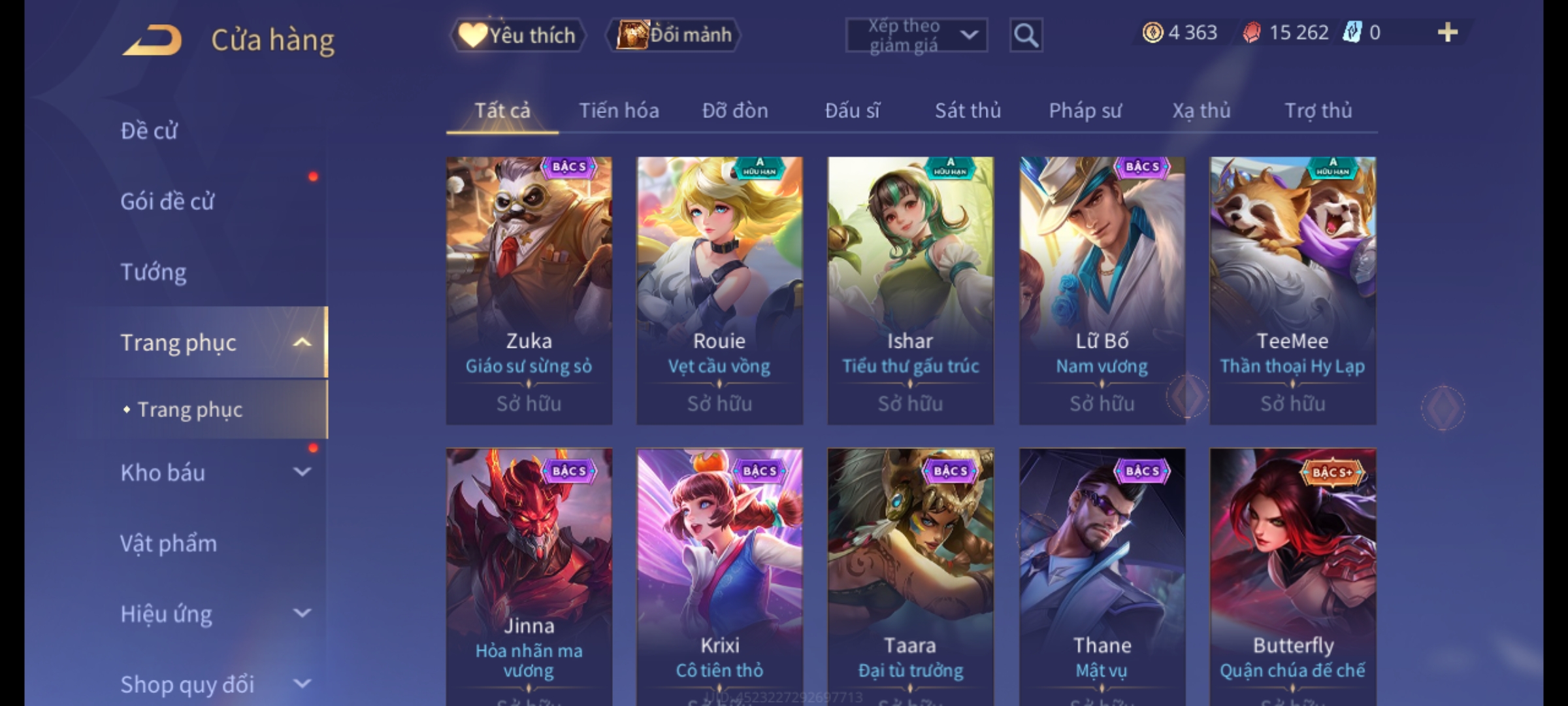Tap the red ruby currency icon
The width and height of the screenshot is (1568, 706).
[1251, 33]
